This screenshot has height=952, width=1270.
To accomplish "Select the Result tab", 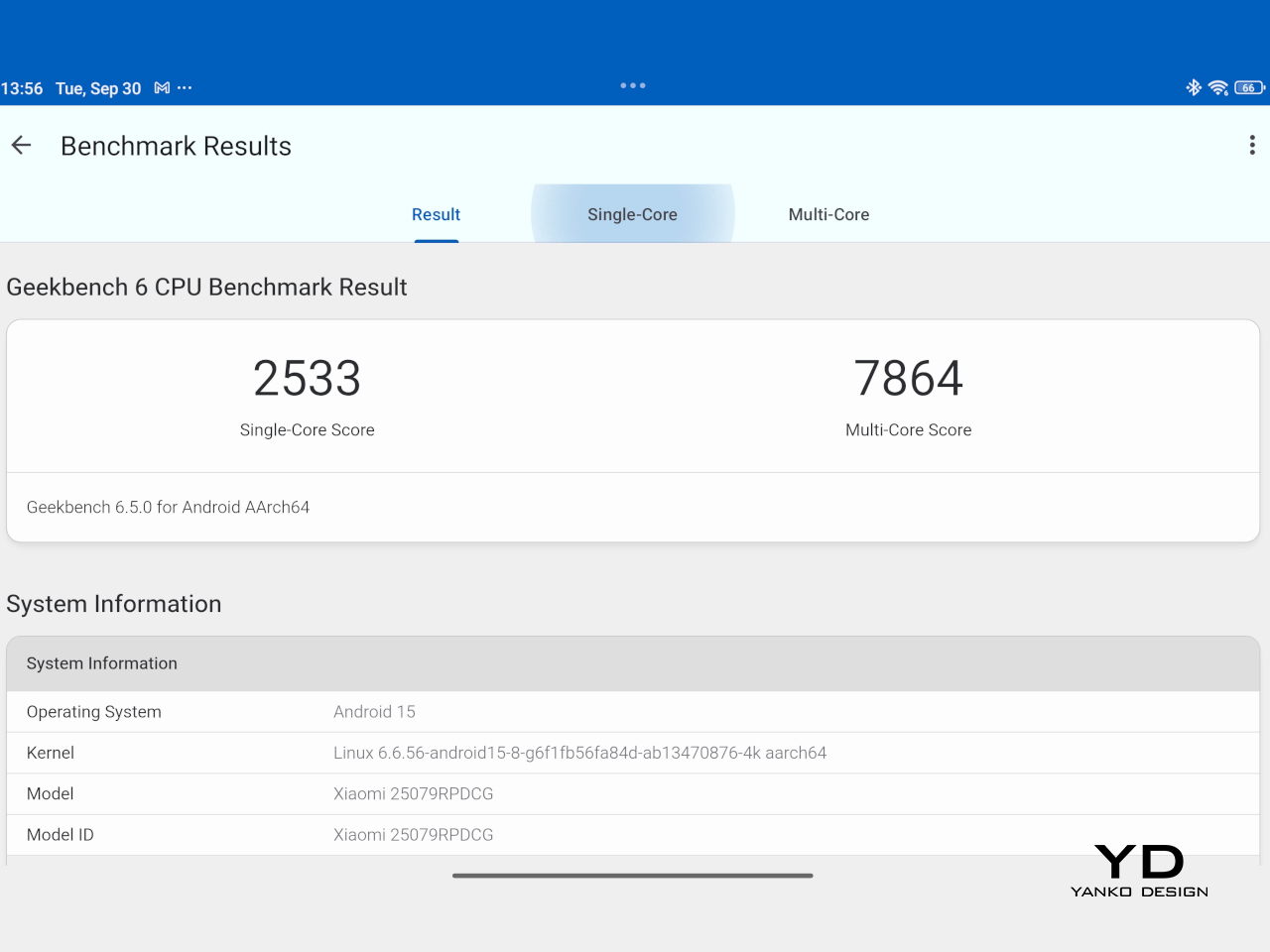I will click(436, 214).
